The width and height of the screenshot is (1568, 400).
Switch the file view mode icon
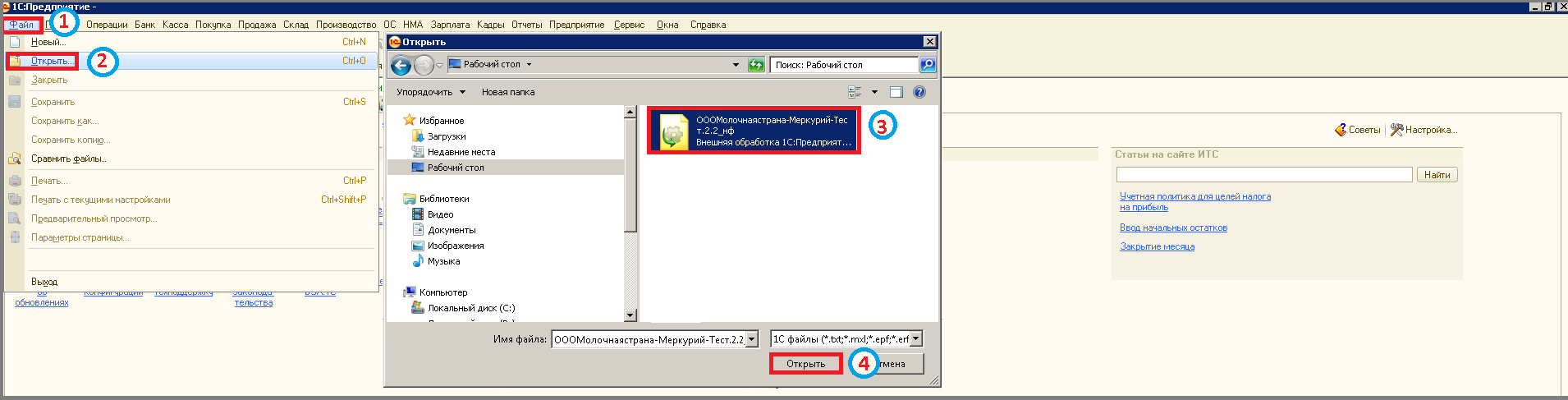coord(855,92)
